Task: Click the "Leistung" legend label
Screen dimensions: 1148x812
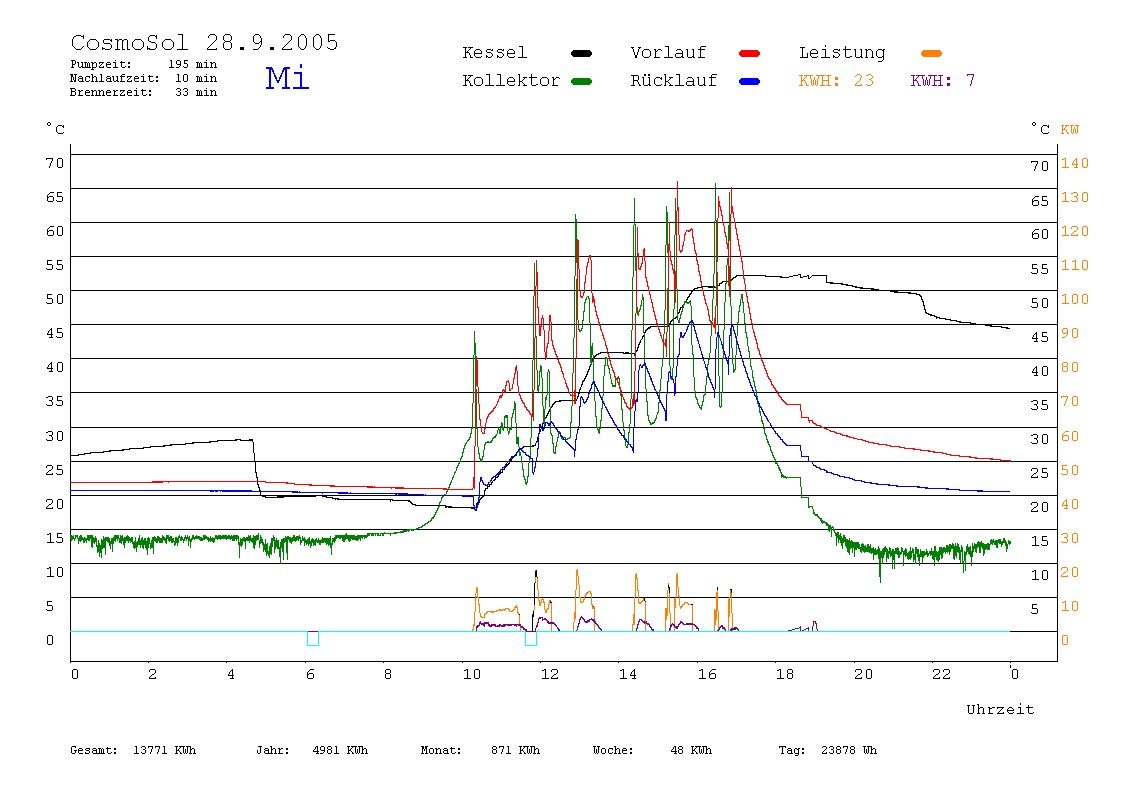Action: click(x=842, y=53)
